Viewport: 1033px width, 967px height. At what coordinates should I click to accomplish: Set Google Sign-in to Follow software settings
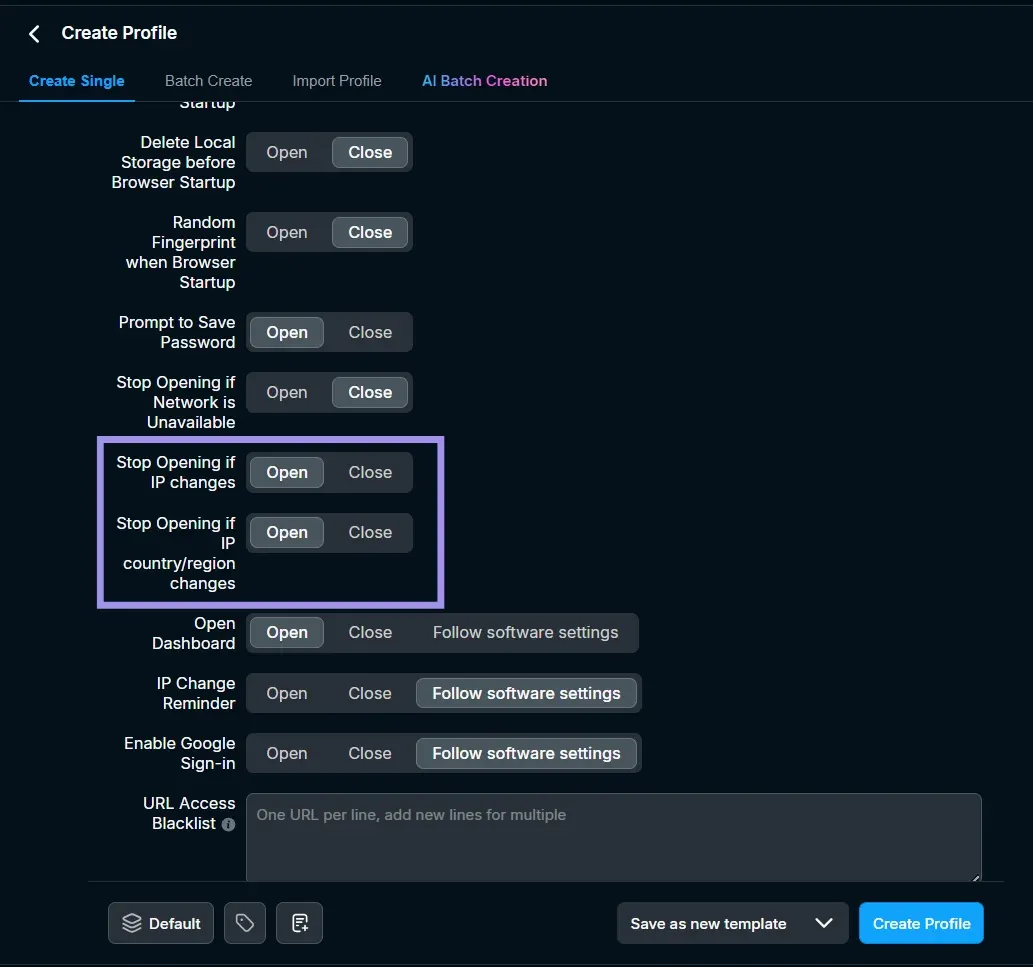click(x=526, y=753)
